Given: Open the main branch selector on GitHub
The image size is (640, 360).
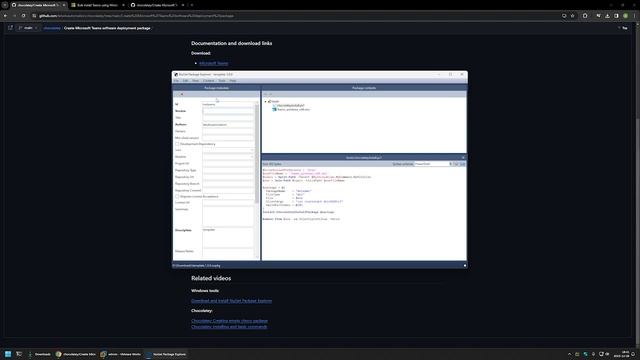Looking at the screenshot, I should 28,28.
